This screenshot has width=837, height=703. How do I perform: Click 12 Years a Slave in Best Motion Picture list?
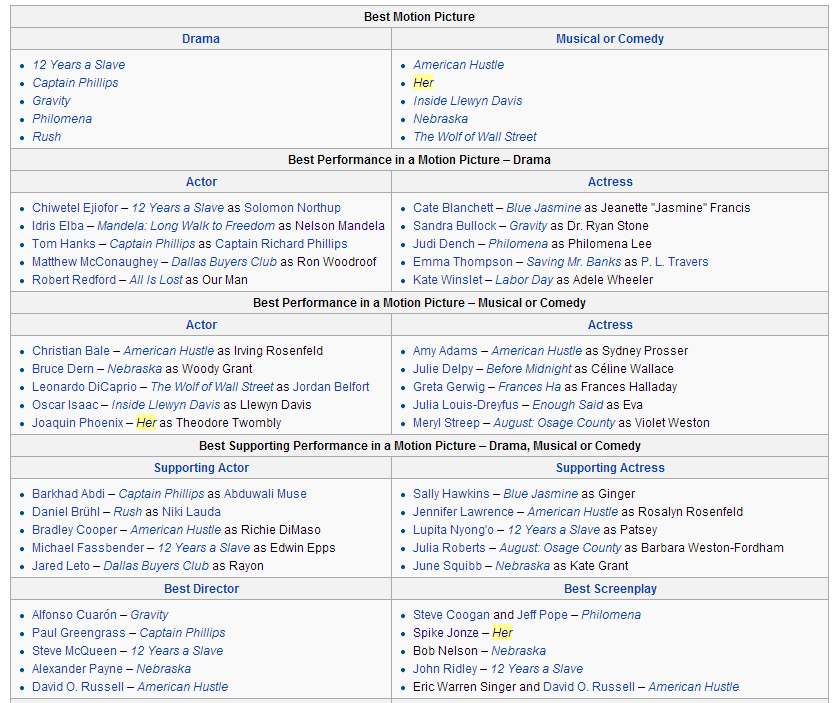78,65
